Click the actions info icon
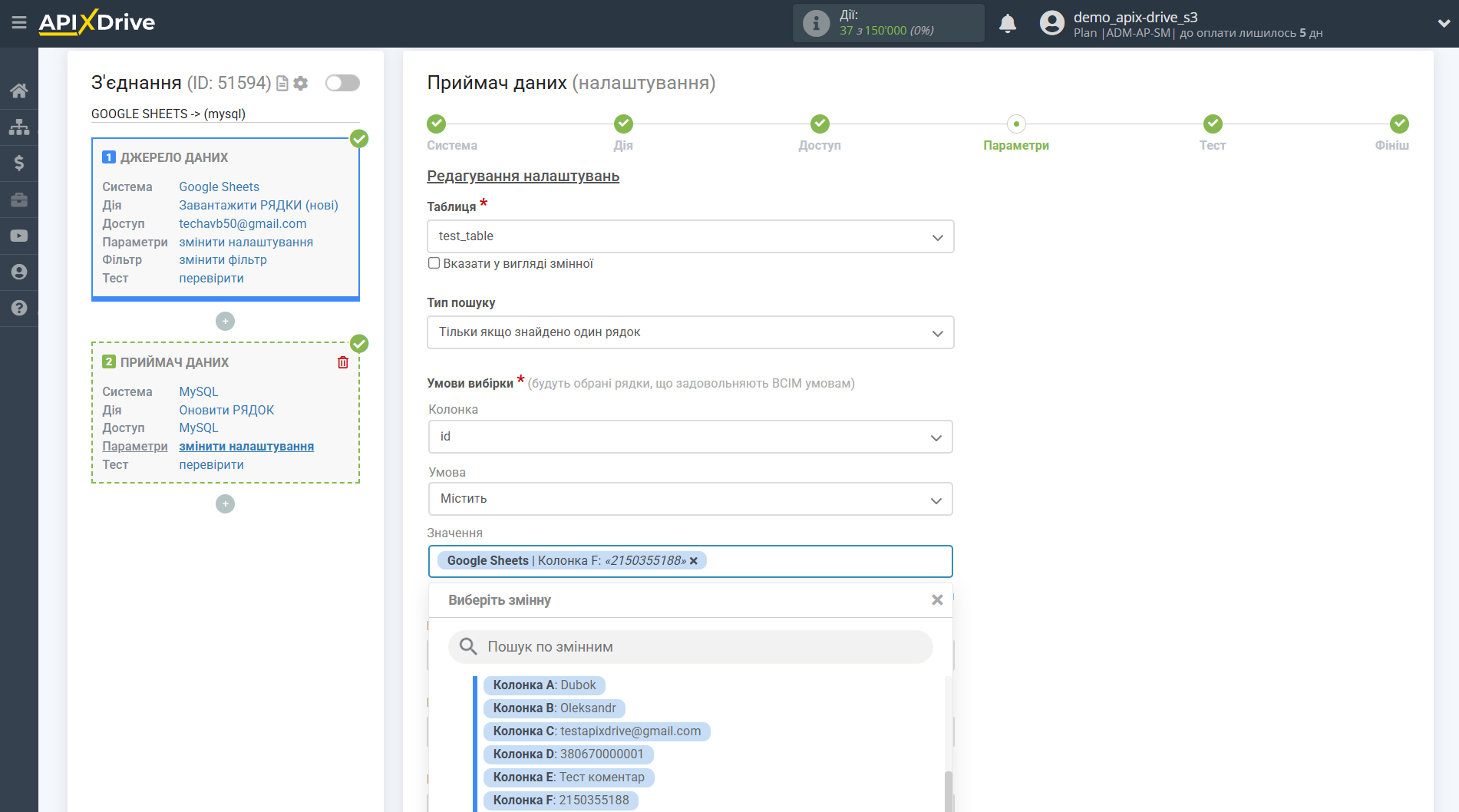 tap(816, 23)
